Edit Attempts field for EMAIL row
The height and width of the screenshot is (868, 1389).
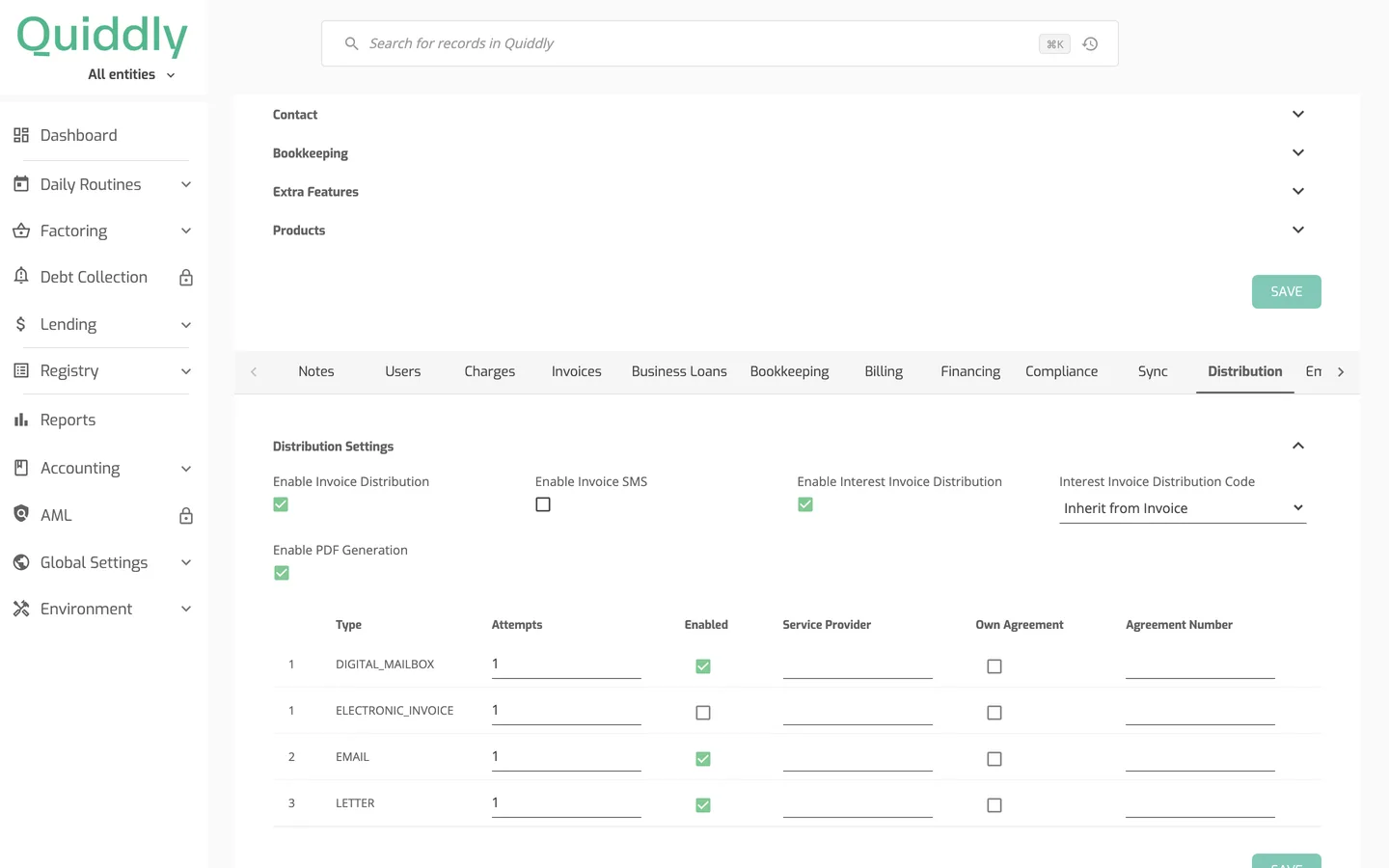click(x=566, y=757)
